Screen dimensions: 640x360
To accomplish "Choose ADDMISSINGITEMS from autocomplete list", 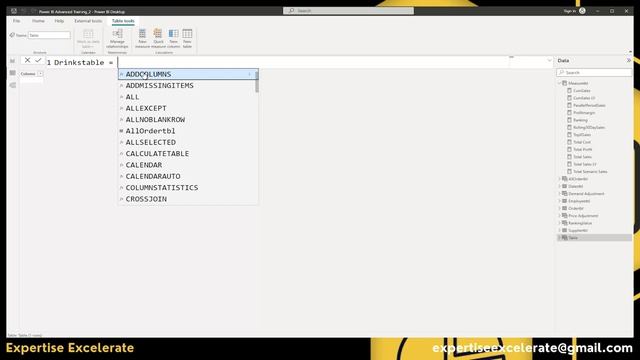I will point(188,86).
